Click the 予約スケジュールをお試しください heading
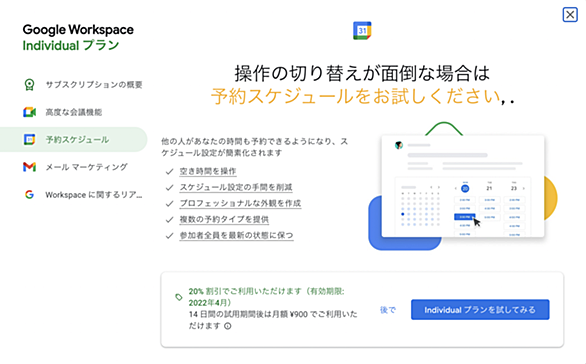Screen dimensions: 586x364 pyautogui.click(x=355, y=96)
